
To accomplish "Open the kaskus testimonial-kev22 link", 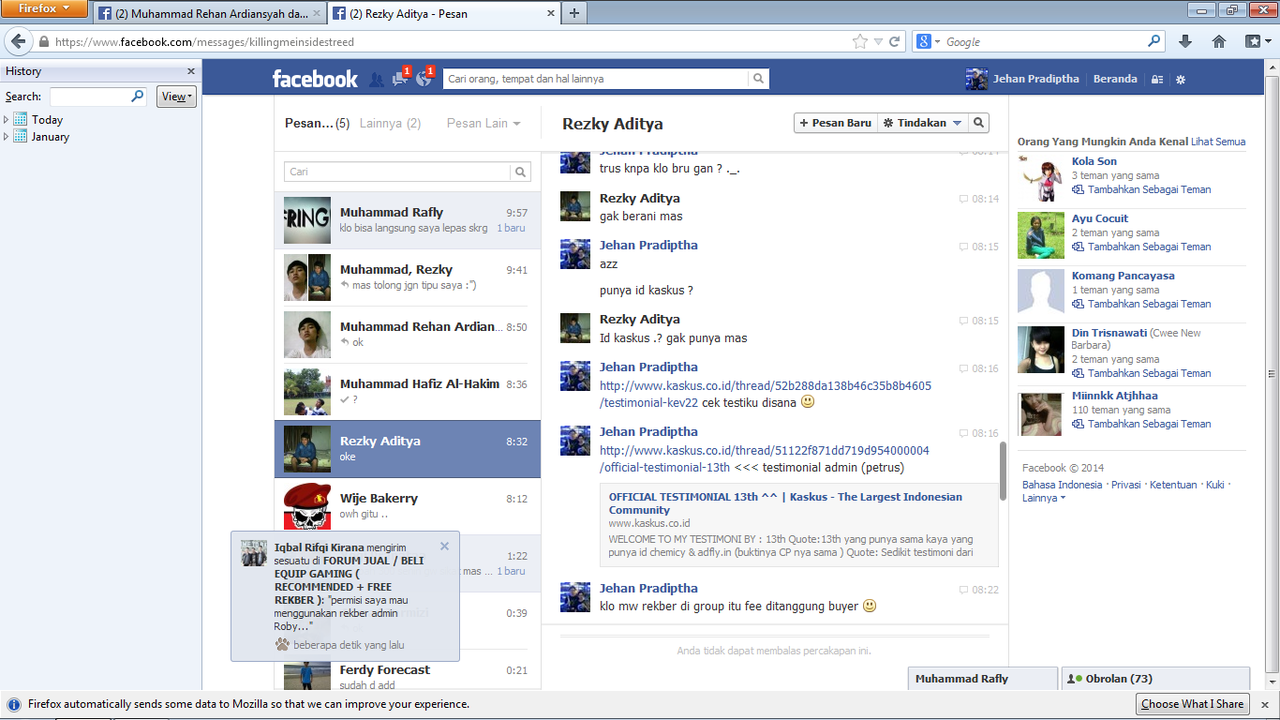I will point(765,394).
